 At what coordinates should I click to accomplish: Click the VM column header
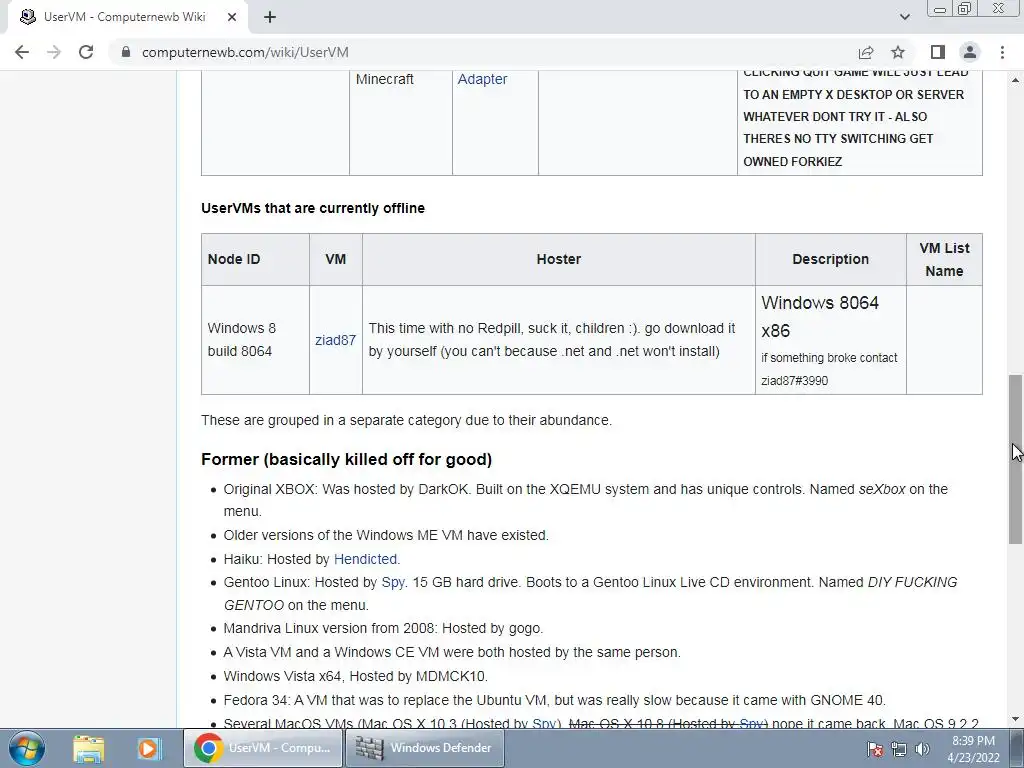click(336, 259)
